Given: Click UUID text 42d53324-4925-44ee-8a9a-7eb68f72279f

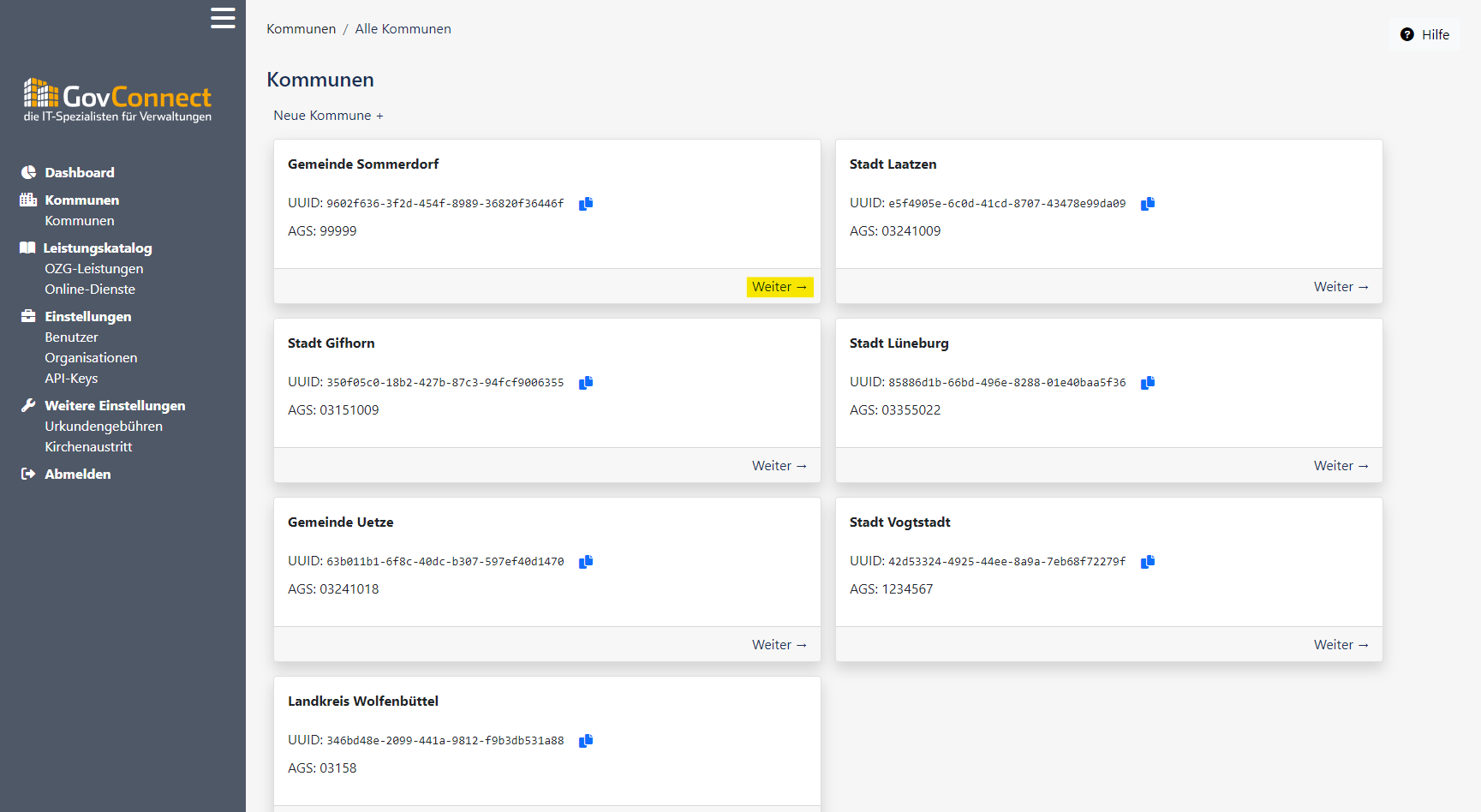Looking at the screenshot, I should (x=1007, y=562).
